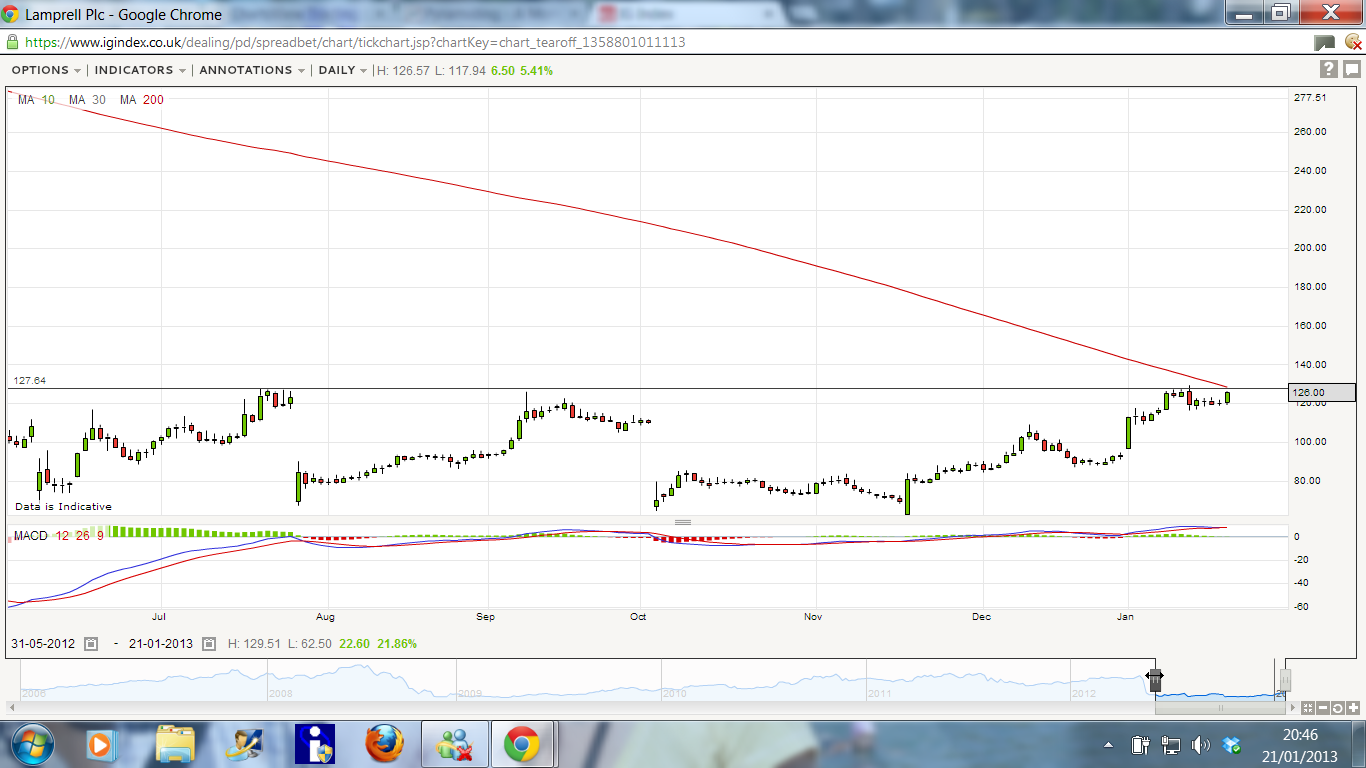Click the zoom out minus icon
Screen dimensions: 1366x768
coord(1323,708)
